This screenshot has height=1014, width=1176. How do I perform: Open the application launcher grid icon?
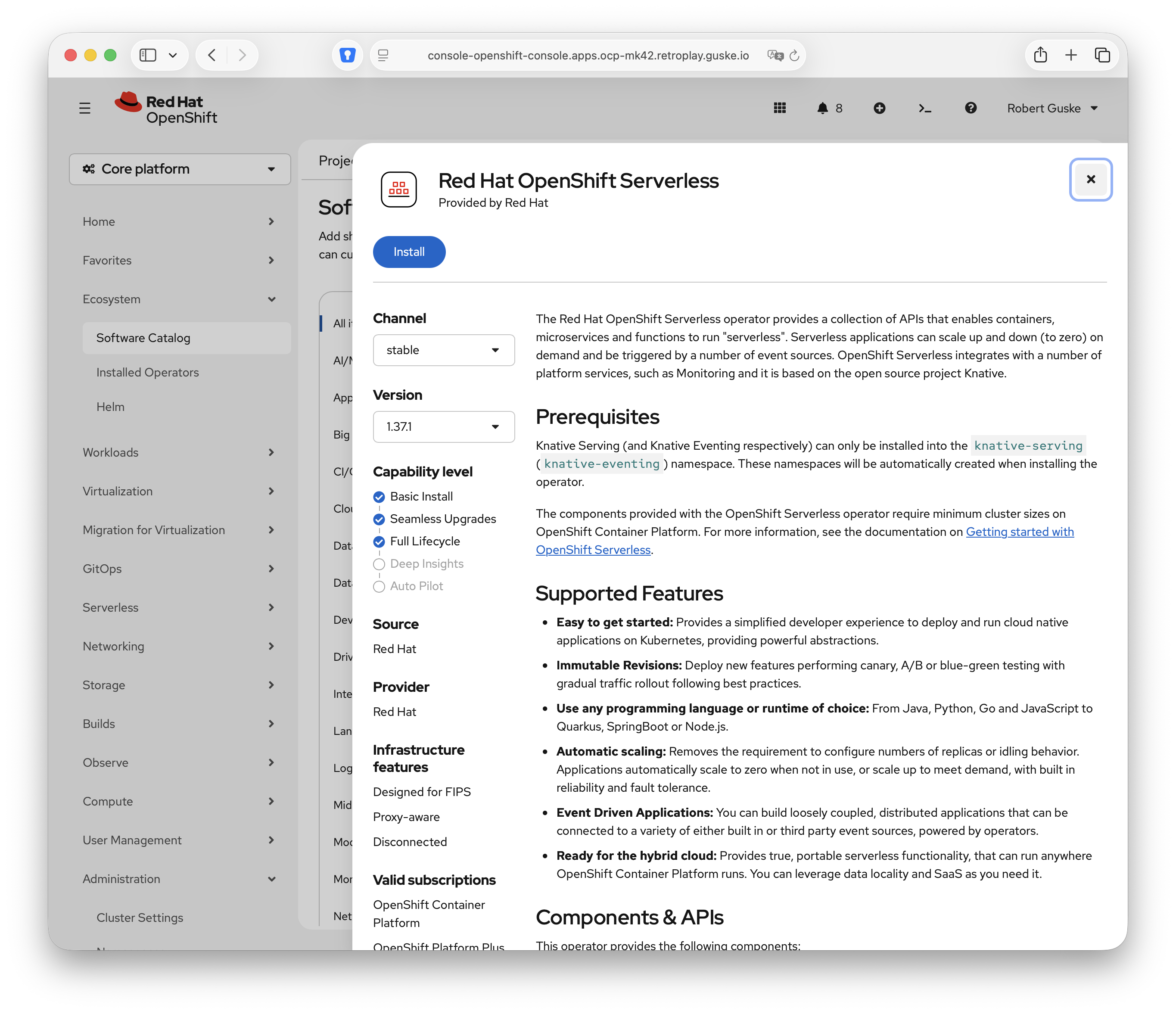point(779,108)
